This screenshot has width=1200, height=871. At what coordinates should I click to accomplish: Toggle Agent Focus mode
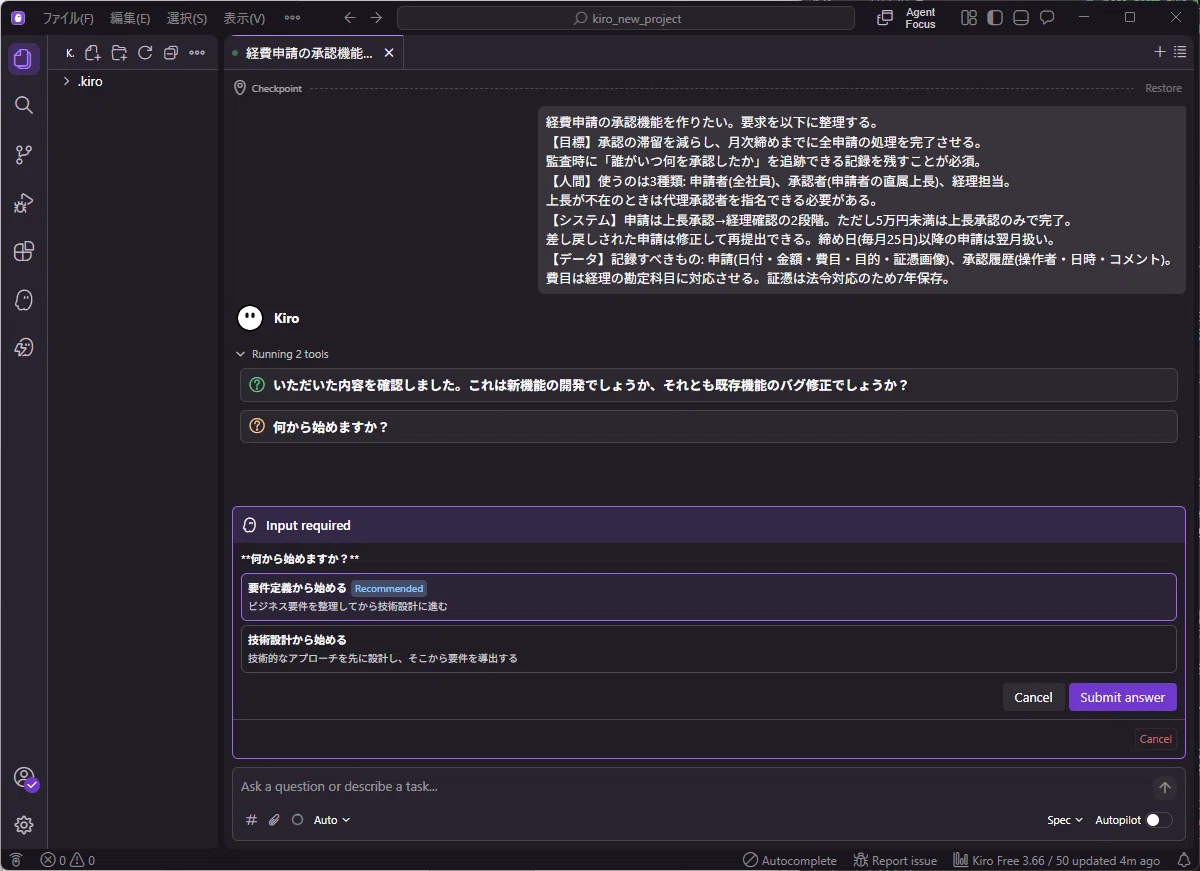[x=907, y=18]
